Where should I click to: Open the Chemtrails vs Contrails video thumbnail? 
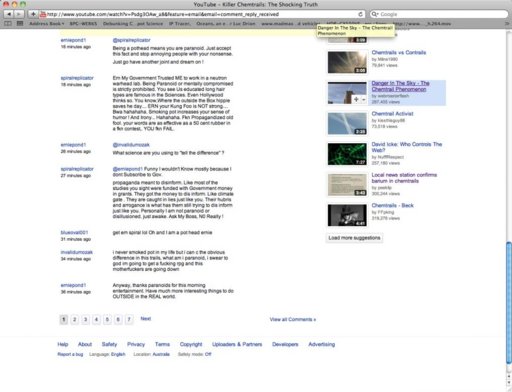click(347, 62)
